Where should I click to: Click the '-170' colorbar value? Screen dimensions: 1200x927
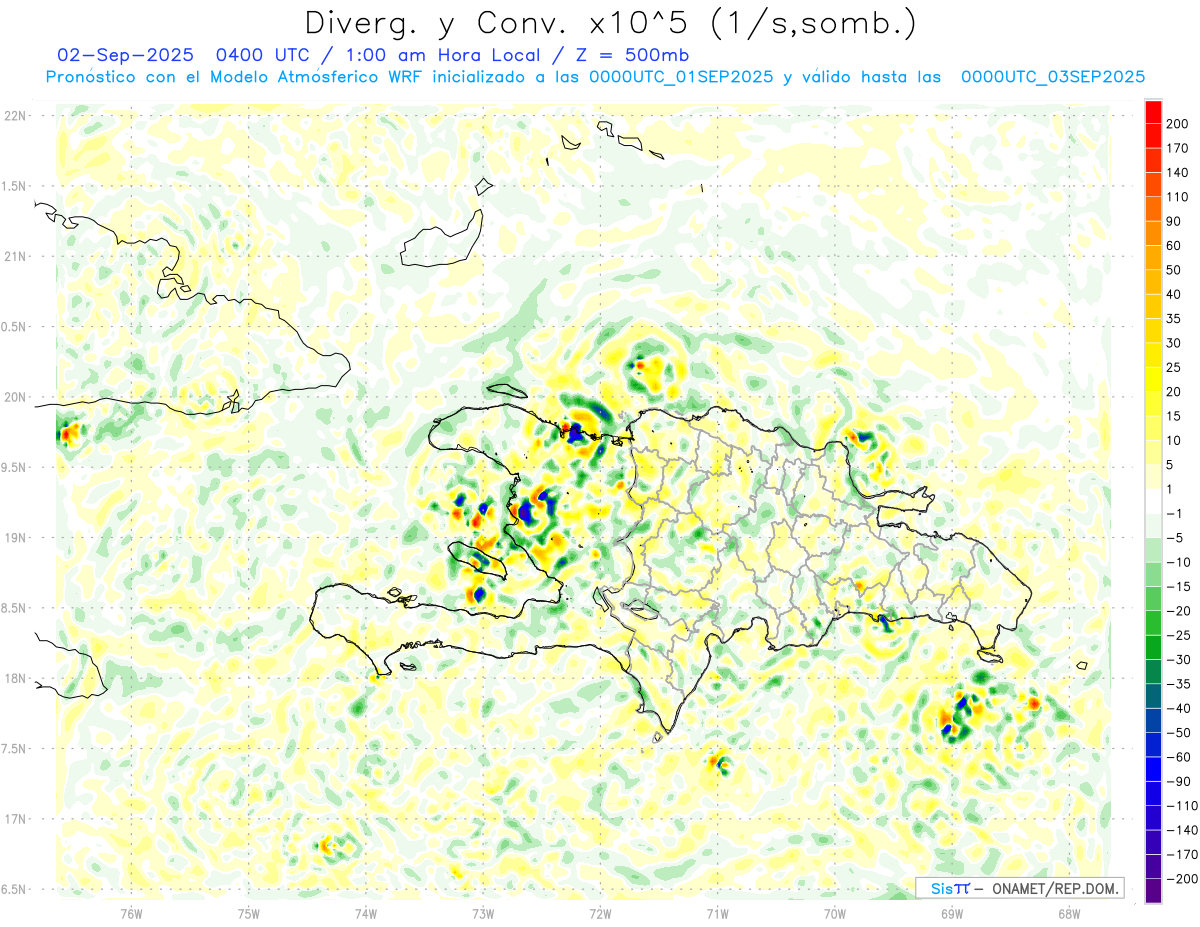[1181, 855]
